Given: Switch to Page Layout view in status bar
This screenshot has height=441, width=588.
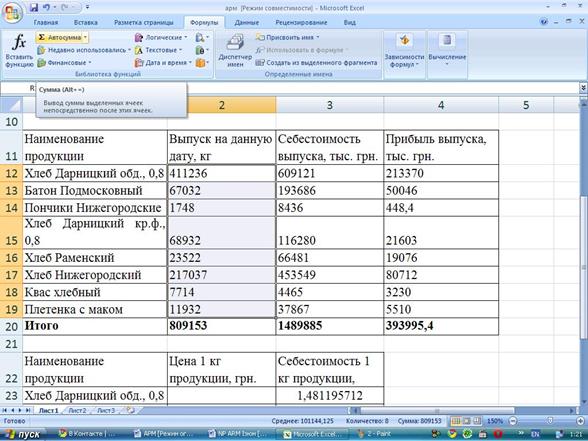Looking at the screenshot, I should click(x=466, y=421).
